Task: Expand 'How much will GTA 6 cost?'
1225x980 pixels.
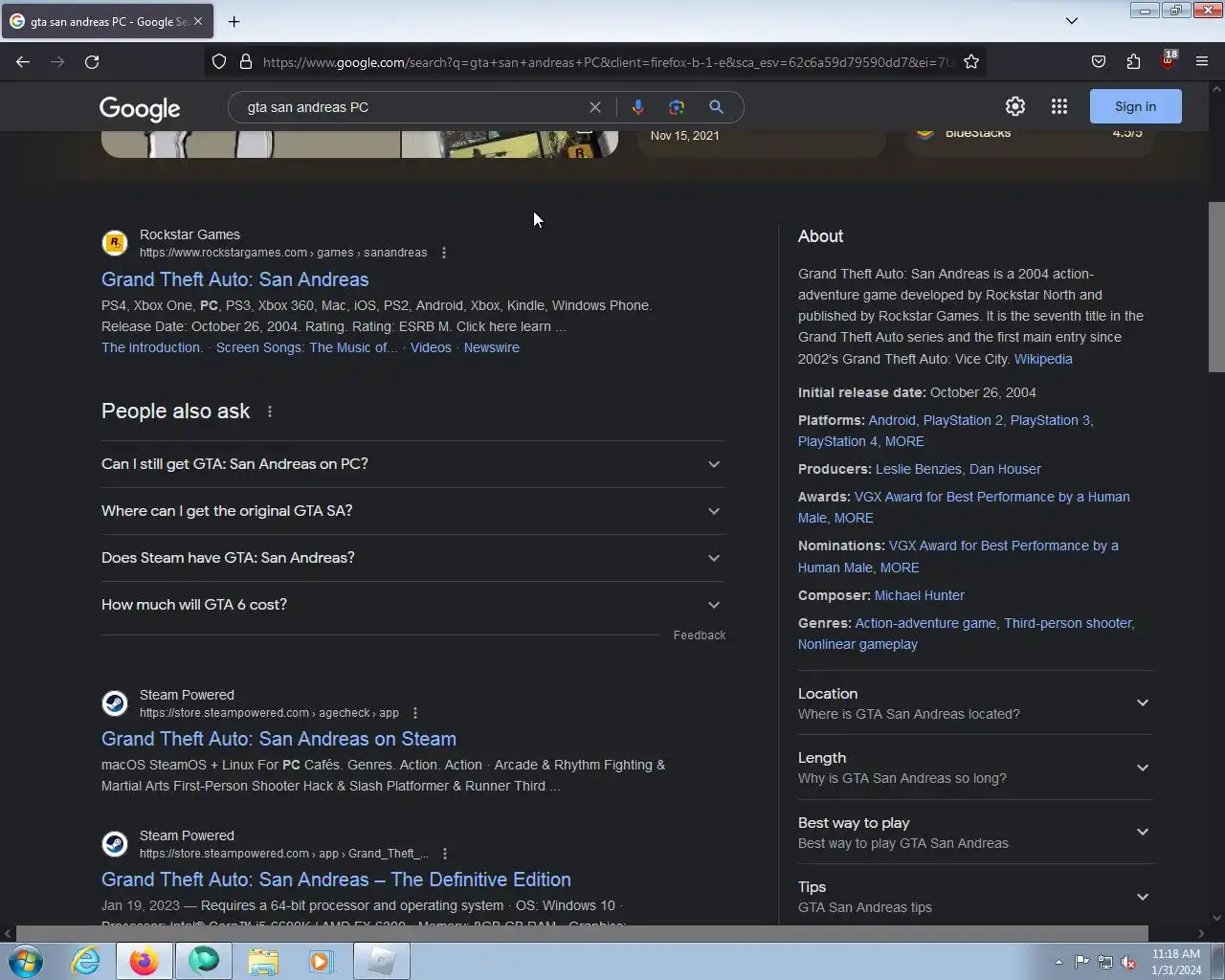Action: click(412, 605)
